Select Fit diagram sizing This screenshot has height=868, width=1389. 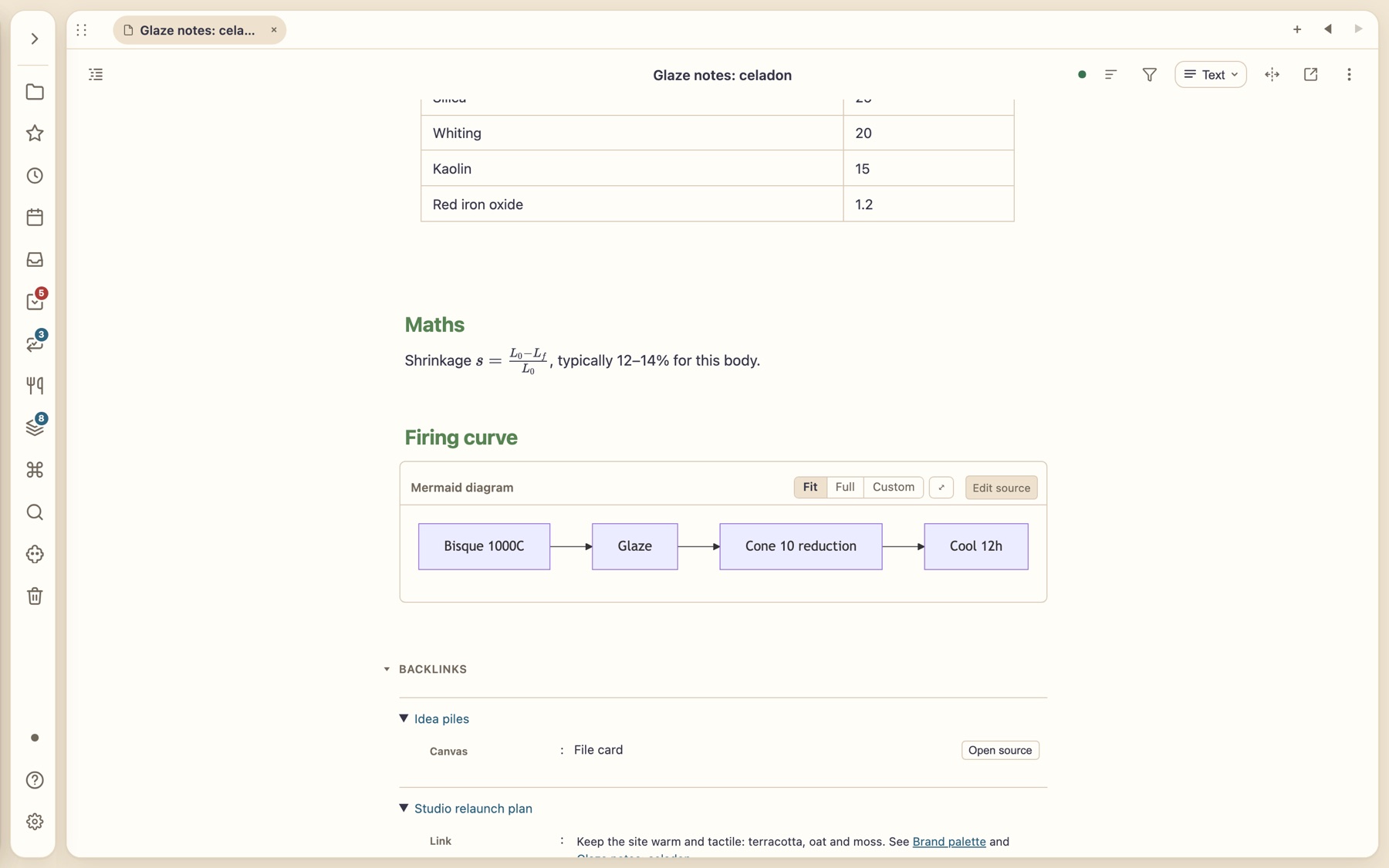click(x=809, y=488)
